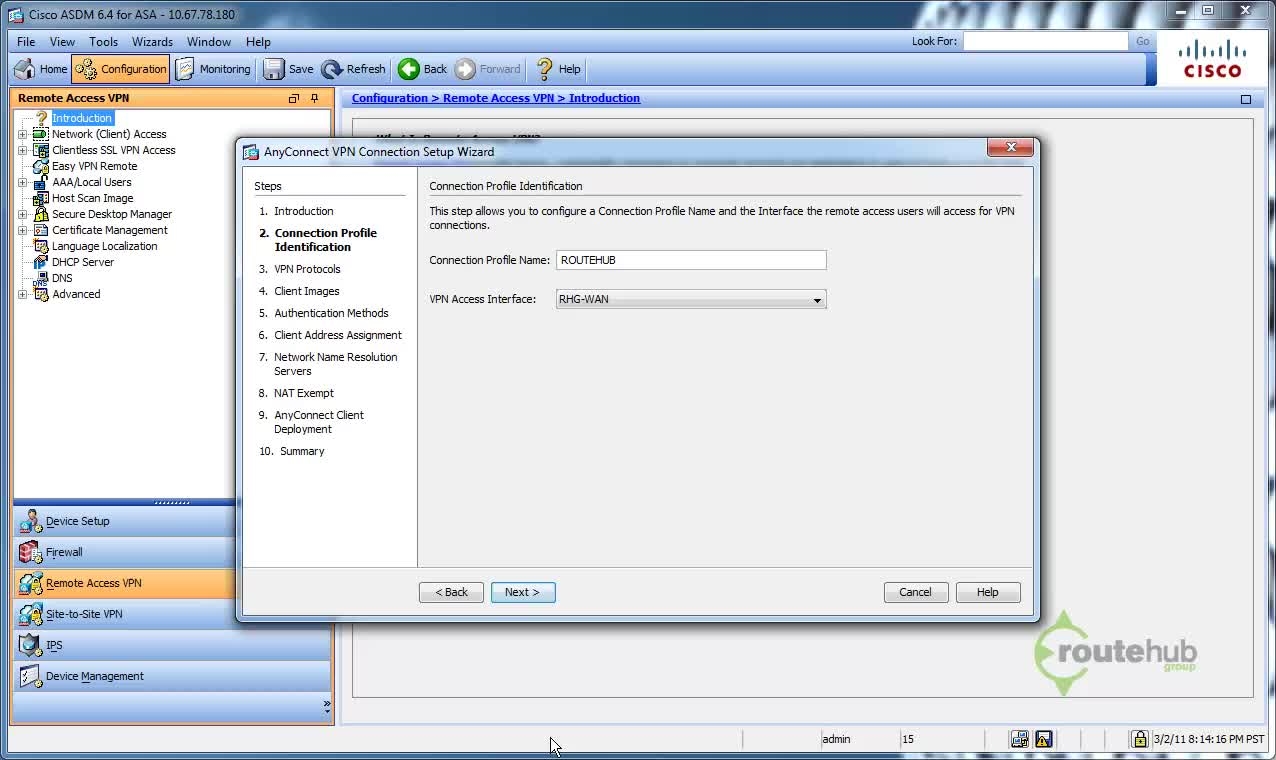The image size is (1276, 760).
Task: Select Introduction in the navigation tree
Action: click(82, 118)
